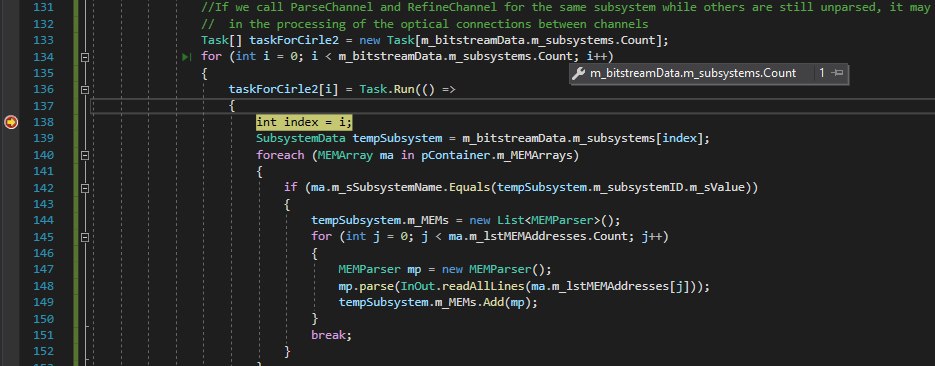Click 'Equals' method call on line 142
Viewport: 935px width, 366px height.
click(x=469, y=188)
